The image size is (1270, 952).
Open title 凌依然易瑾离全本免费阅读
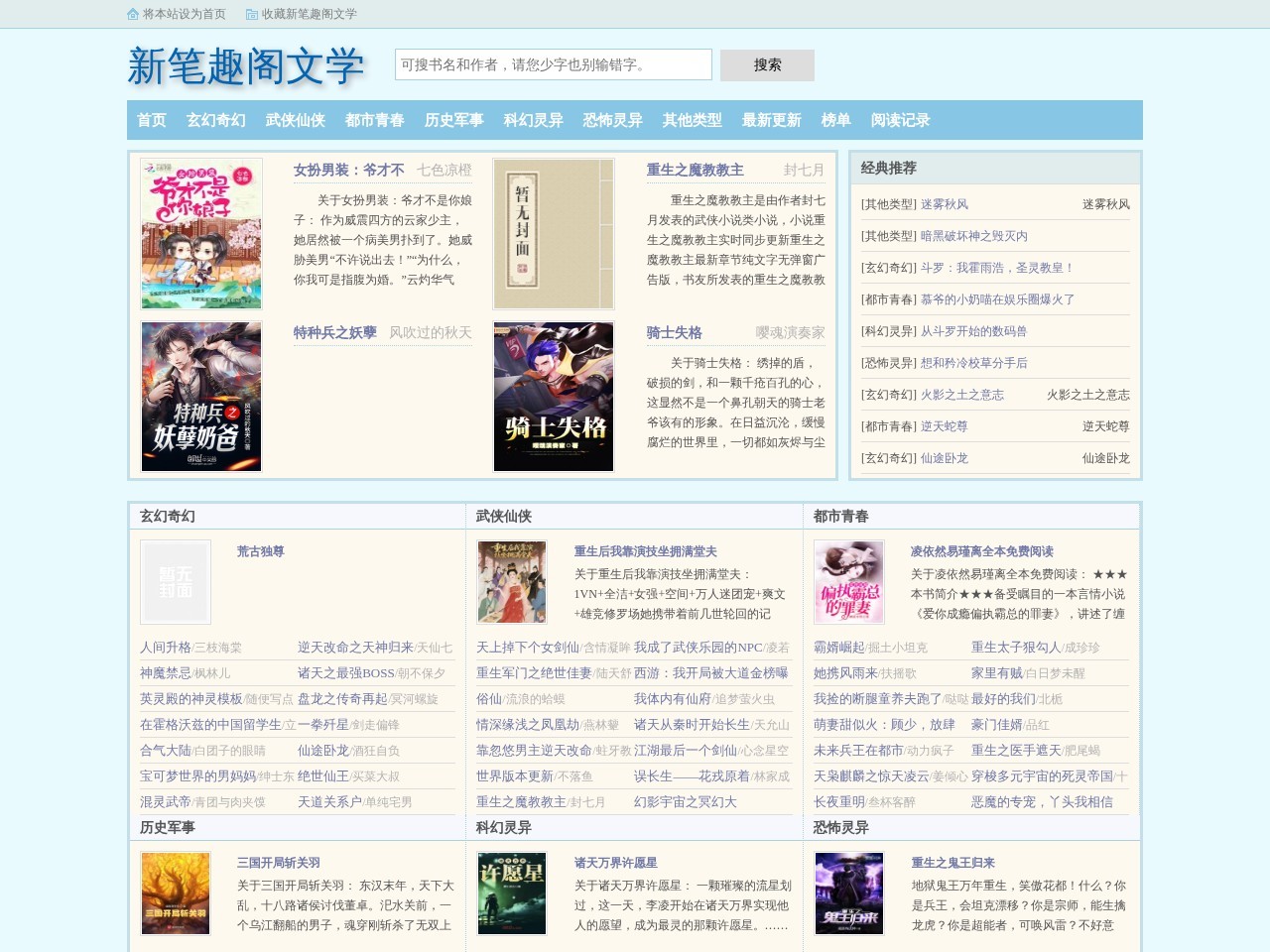[982, 551]
